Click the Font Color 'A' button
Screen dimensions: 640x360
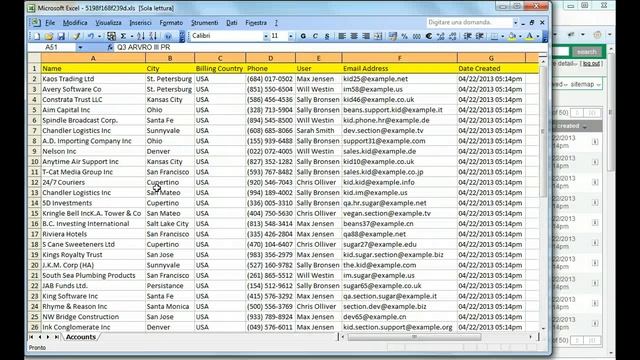point(529,36)
